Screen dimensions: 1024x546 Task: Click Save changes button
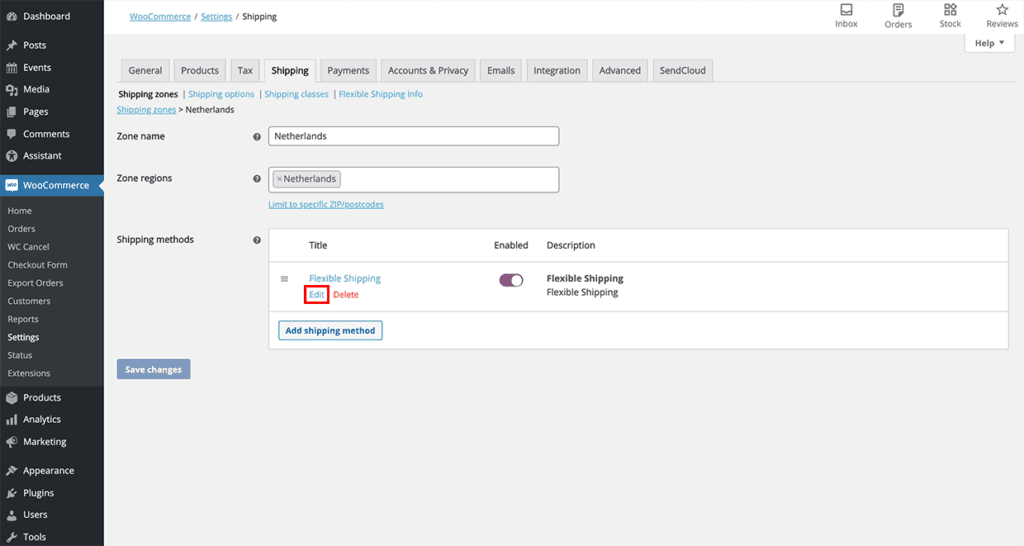[x=153, y=369]
